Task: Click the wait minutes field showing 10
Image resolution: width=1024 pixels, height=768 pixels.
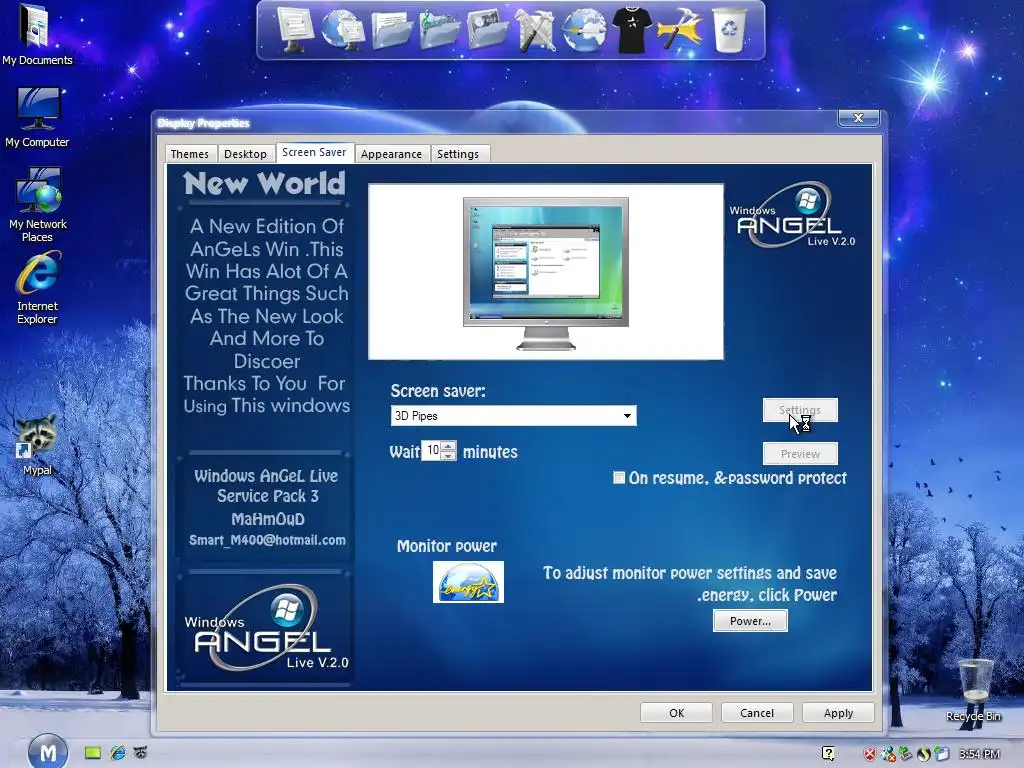Action: [x=432, y=451]
